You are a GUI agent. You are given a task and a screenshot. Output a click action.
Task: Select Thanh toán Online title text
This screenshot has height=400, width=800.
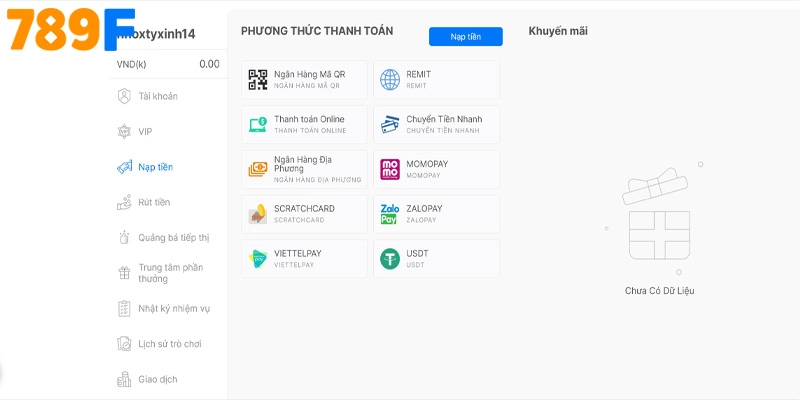pyautogui.click(x=309, y=119)
